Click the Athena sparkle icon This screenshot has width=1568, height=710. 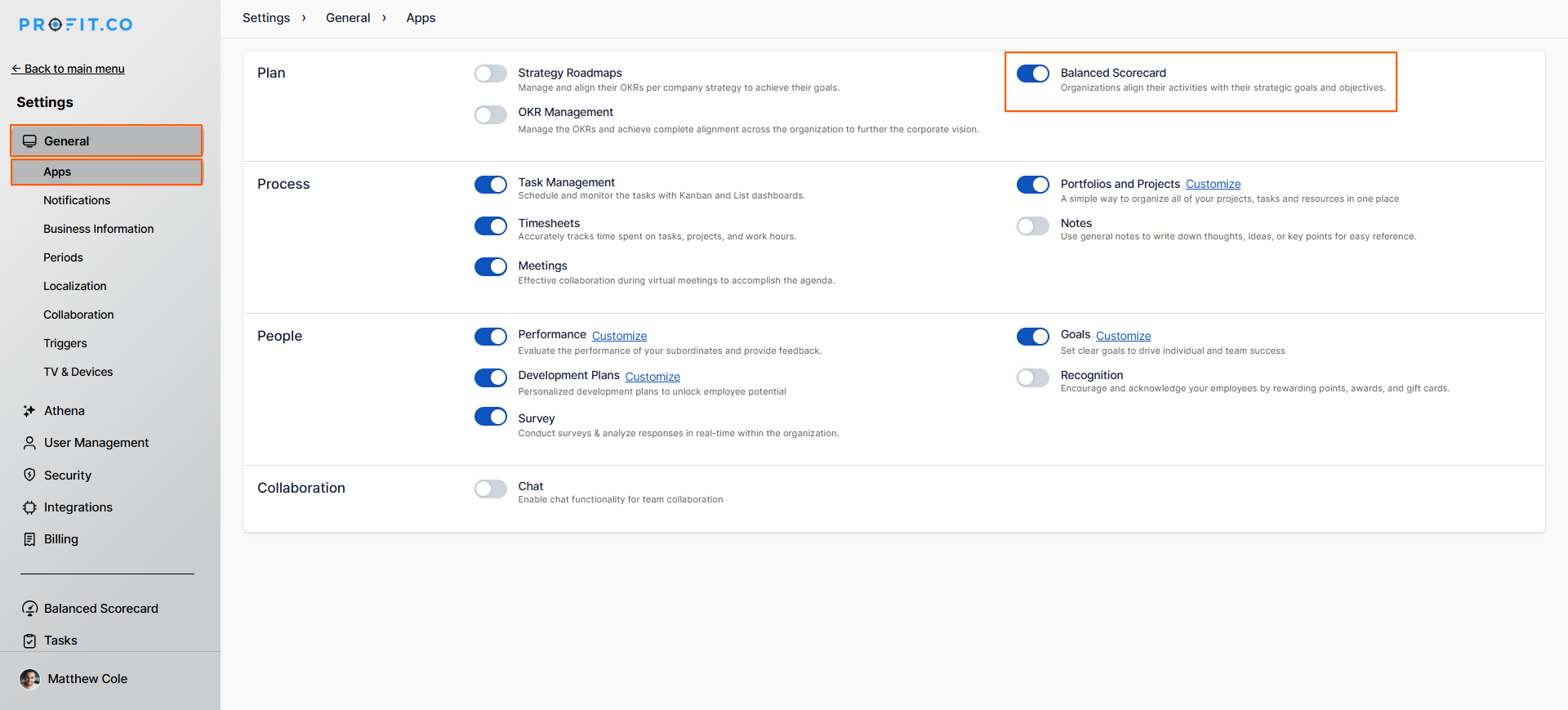click(29, 411)
